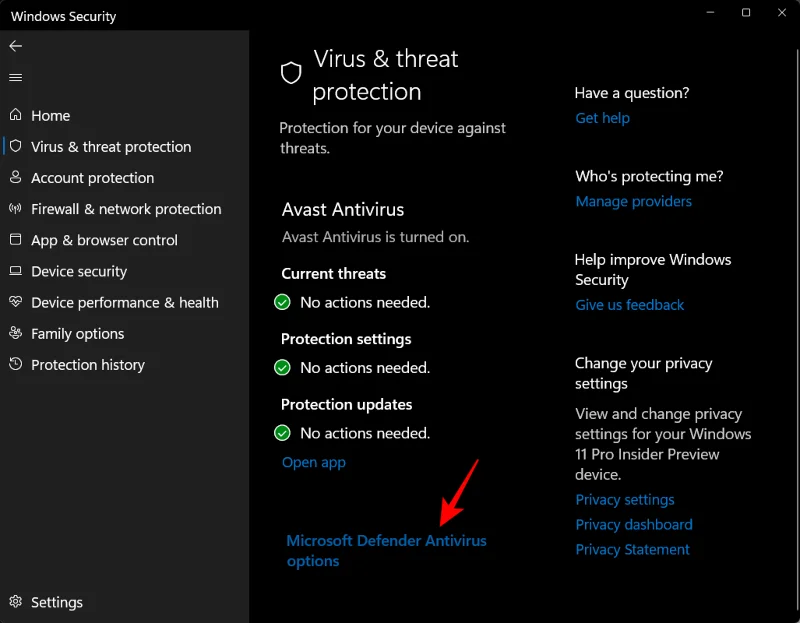
Task: Click Give us feedback
Action: [629, 305]
